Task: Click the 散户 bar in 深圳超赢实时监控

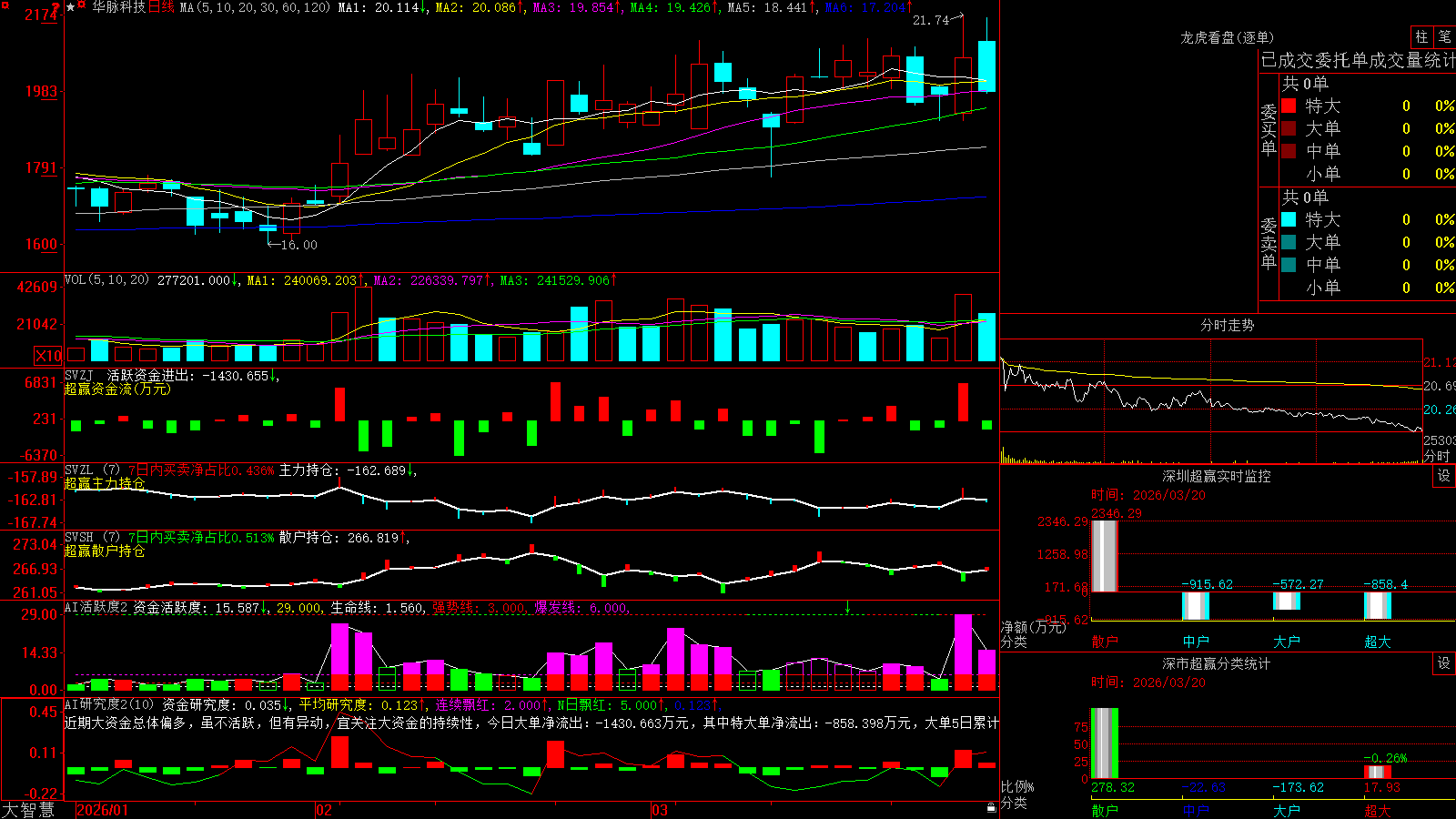Action: (1104, 556)
